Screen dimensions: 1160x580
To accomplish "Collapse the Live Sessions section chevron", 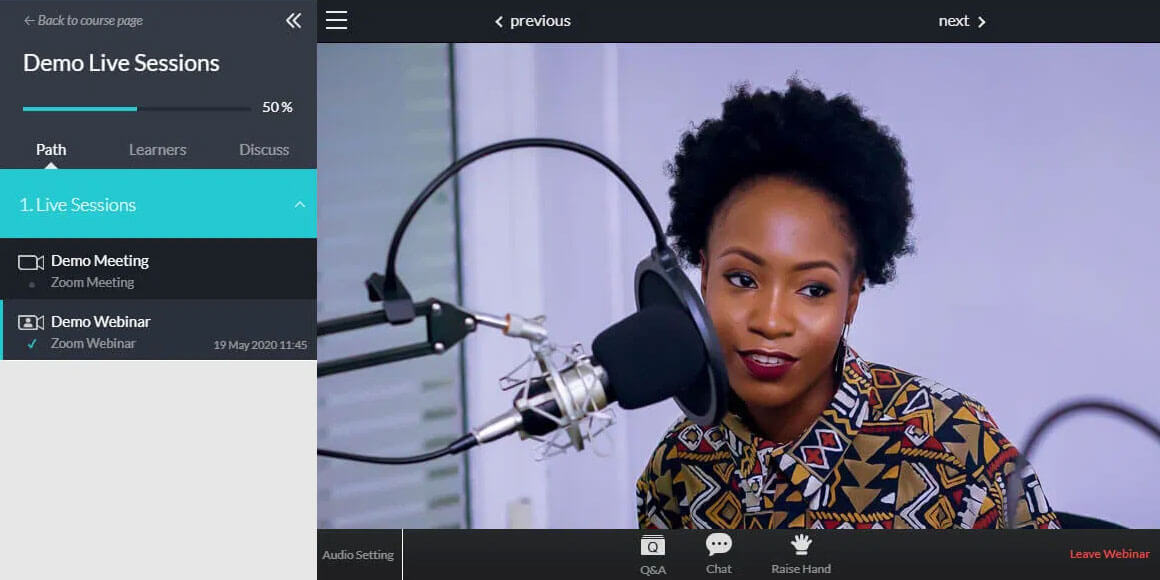I will point(299,205).
